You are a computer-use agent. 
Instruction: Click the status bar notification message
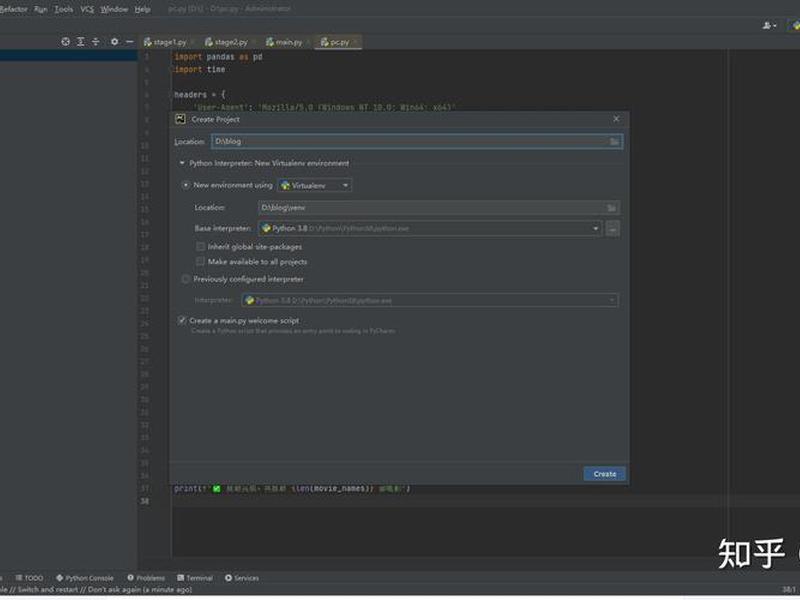(x=96, y=590)
